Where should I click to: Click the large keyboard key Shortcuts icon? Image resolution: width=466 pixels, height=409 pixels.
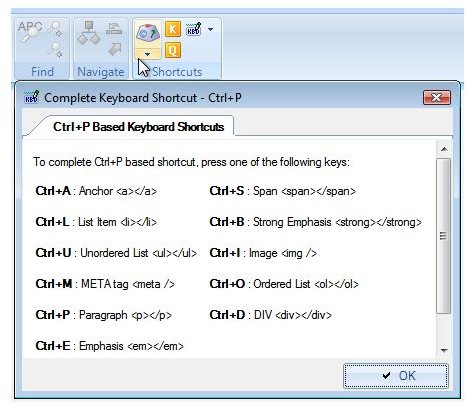point(148,34)
